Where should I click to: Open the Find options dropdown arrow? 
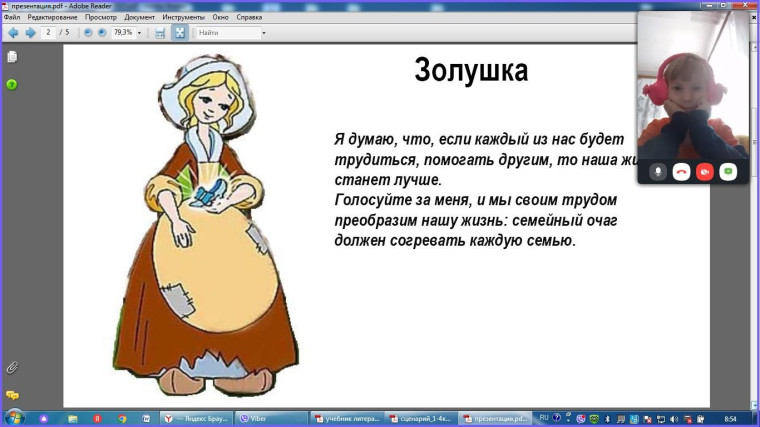[264, 33]
